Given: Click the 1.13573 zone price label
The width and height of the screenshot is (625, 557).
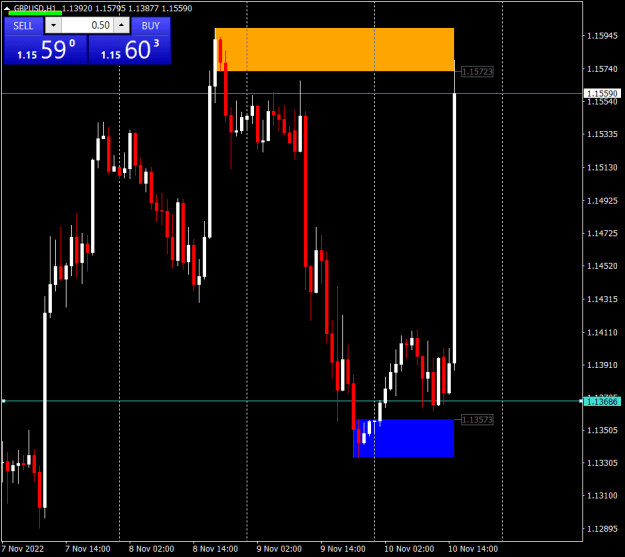Looking at the screenshot, I should point(477,419).
